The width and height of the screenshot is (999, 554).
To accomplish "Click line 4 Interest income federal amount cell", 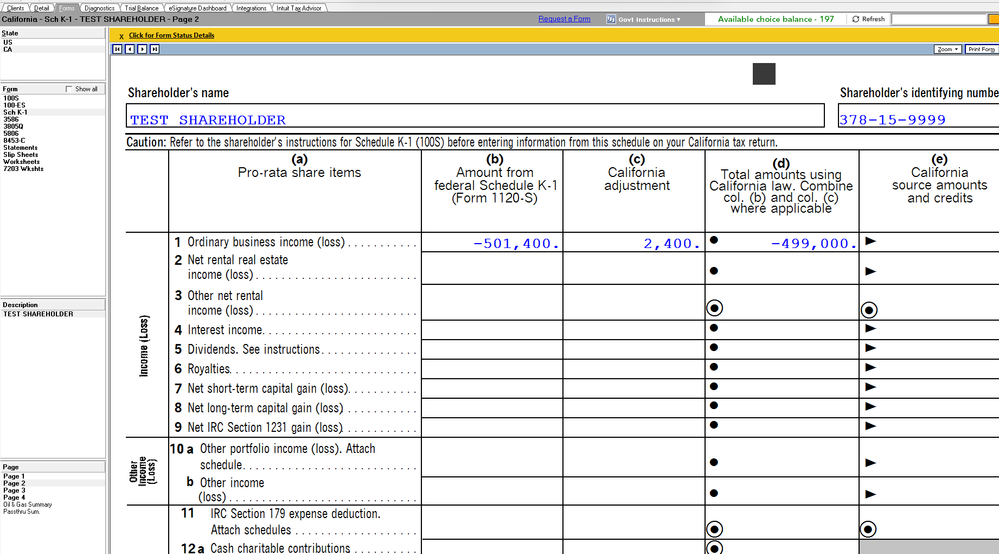I will (x=492, y=330).
